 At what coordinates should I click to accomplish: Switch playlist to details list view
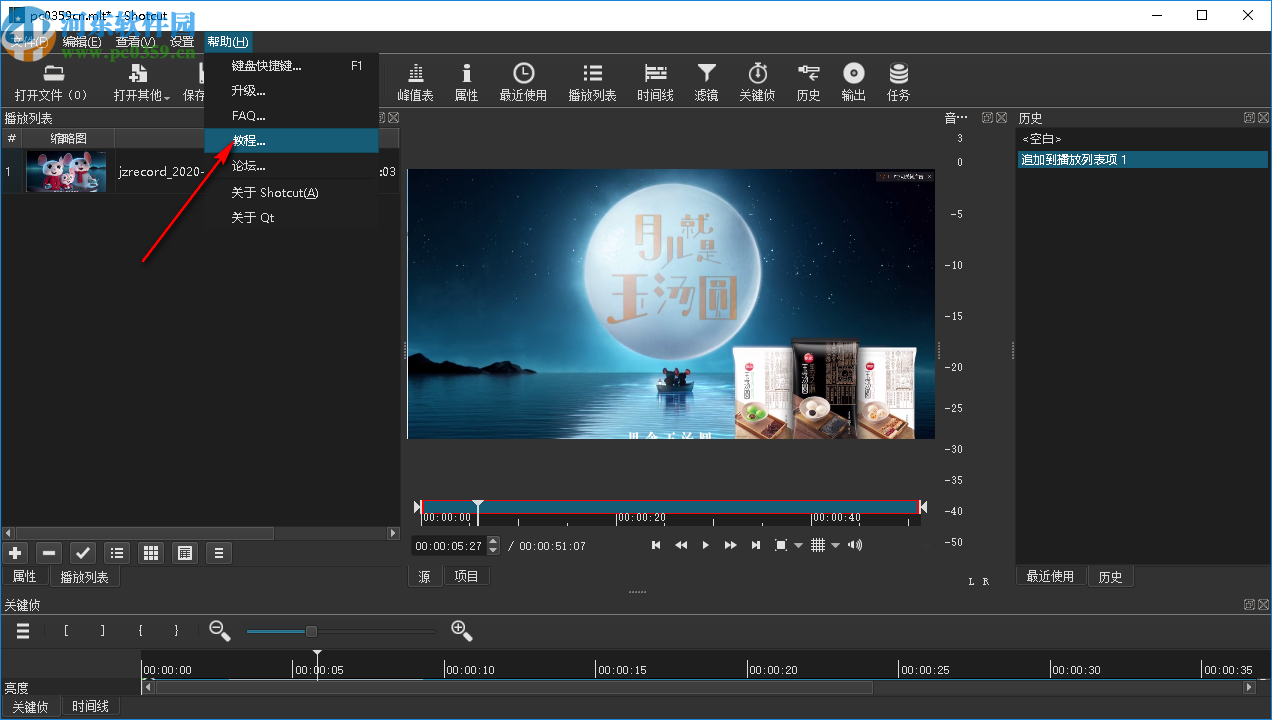(x=117, y=553)
